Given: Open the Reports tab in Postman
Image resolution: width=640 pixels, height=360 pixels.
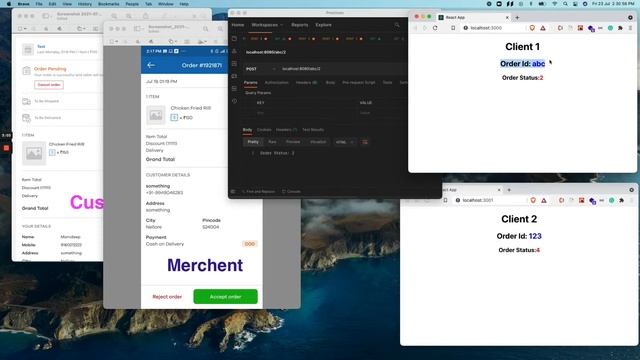Looking at the screenshot, I should click(300, 25).
